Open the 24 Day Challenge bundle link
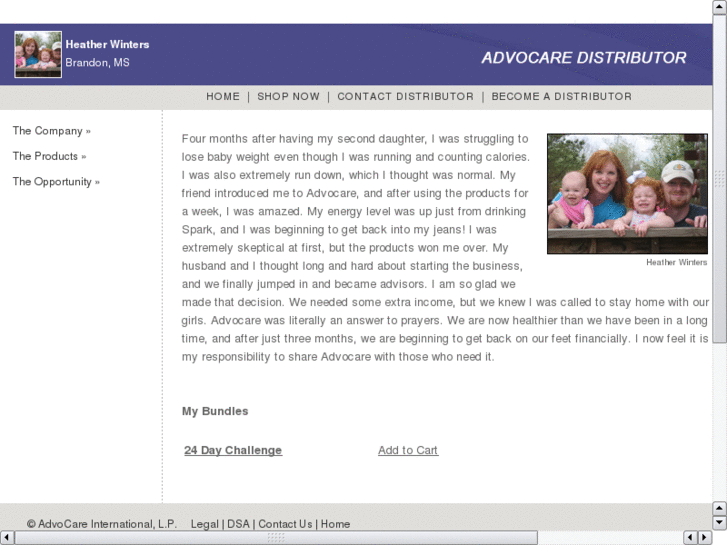727x545 pixels. pos(233,450)
